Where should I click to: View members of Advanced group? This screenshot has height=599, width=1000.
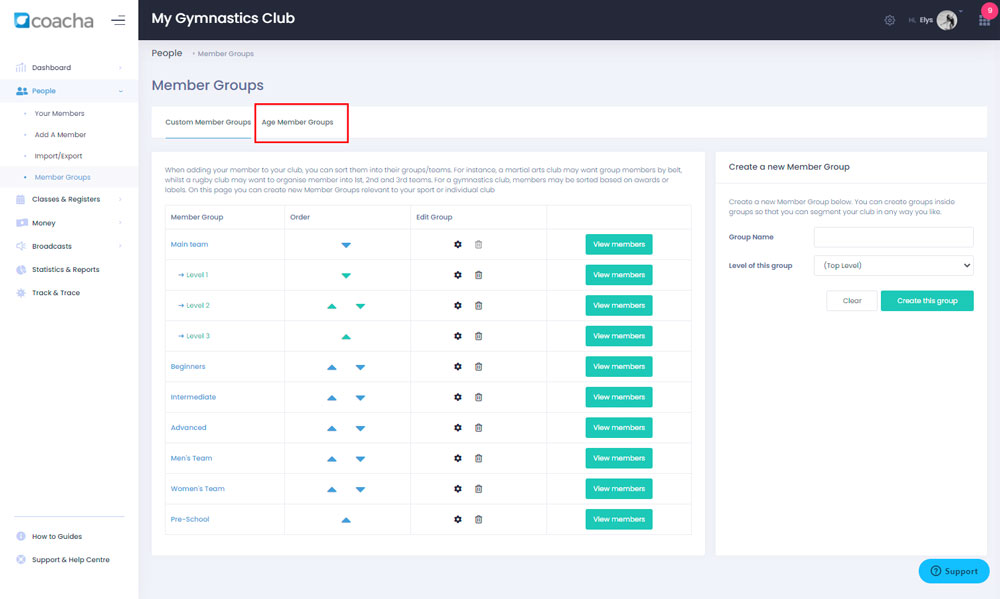tap(618, 428)
